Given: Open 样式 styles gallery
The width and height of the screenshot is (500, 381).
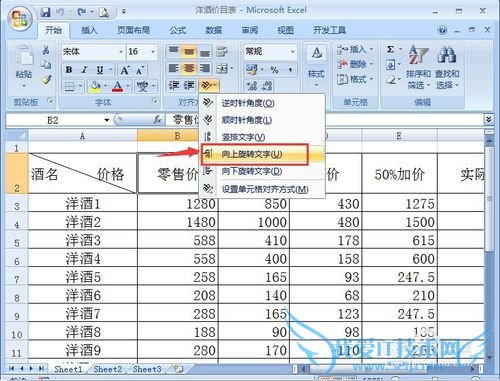Looking at the screenshot, I should [316, 66].
